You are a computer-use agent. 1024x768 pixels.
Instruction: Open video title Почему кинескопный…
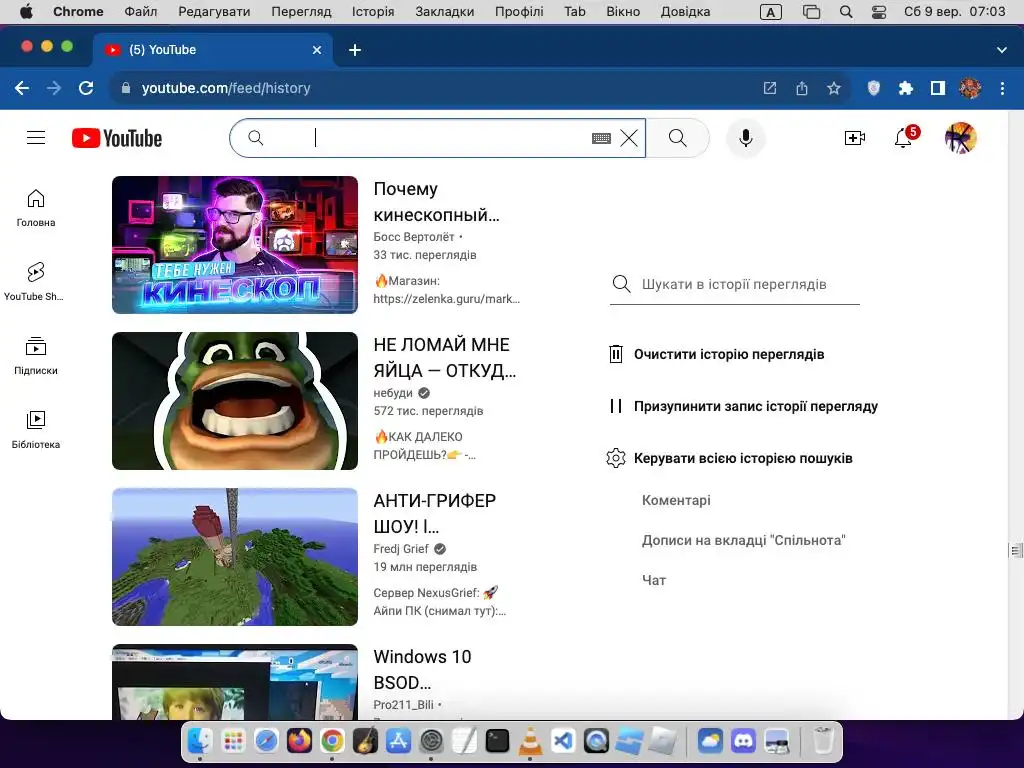point(436,202)
